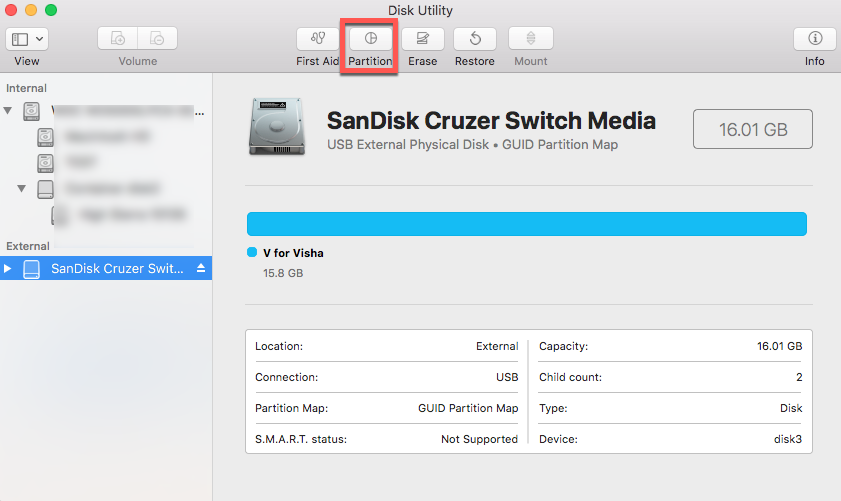Screen dimensions: 841x501
Task: Run First Aid on the disk
Action: pyautogui.click(x=318, y=38)
